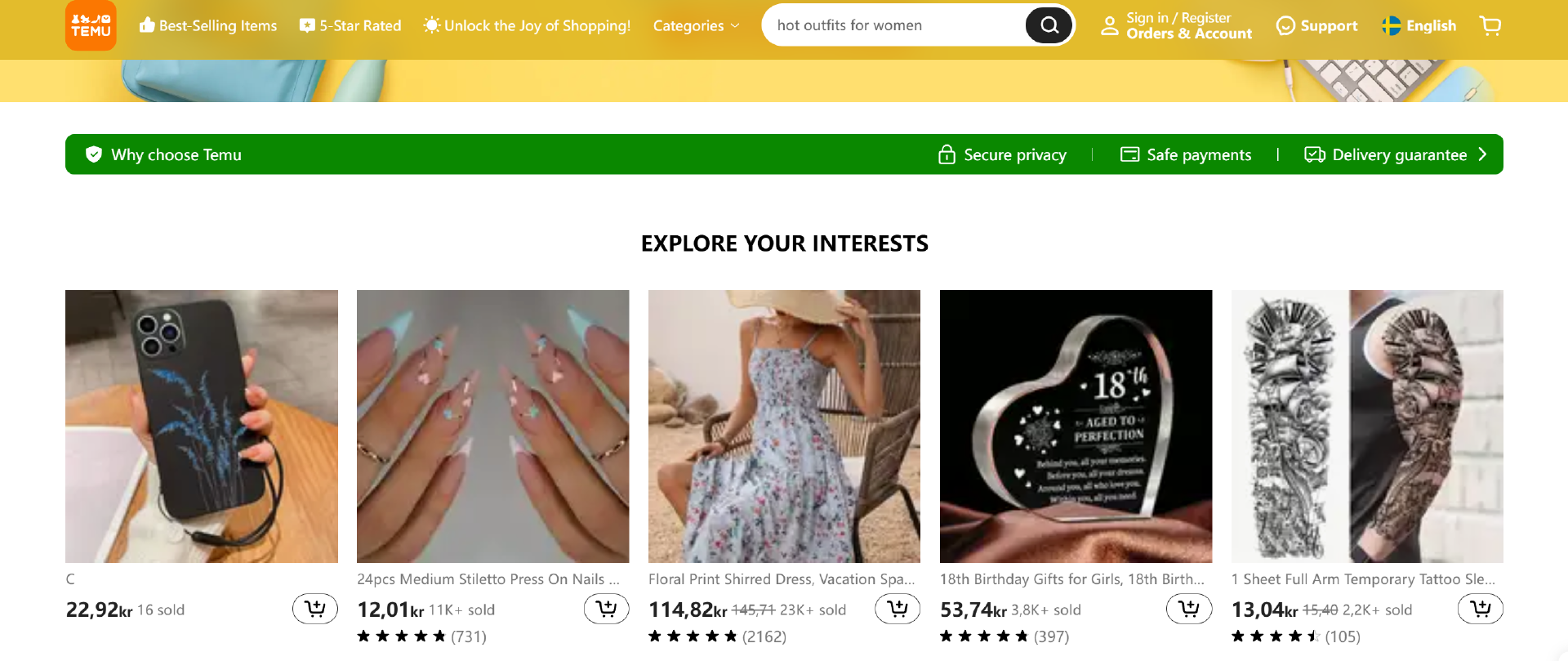
Task: Click the Secure privacy link
Action: click(1002, 154)
